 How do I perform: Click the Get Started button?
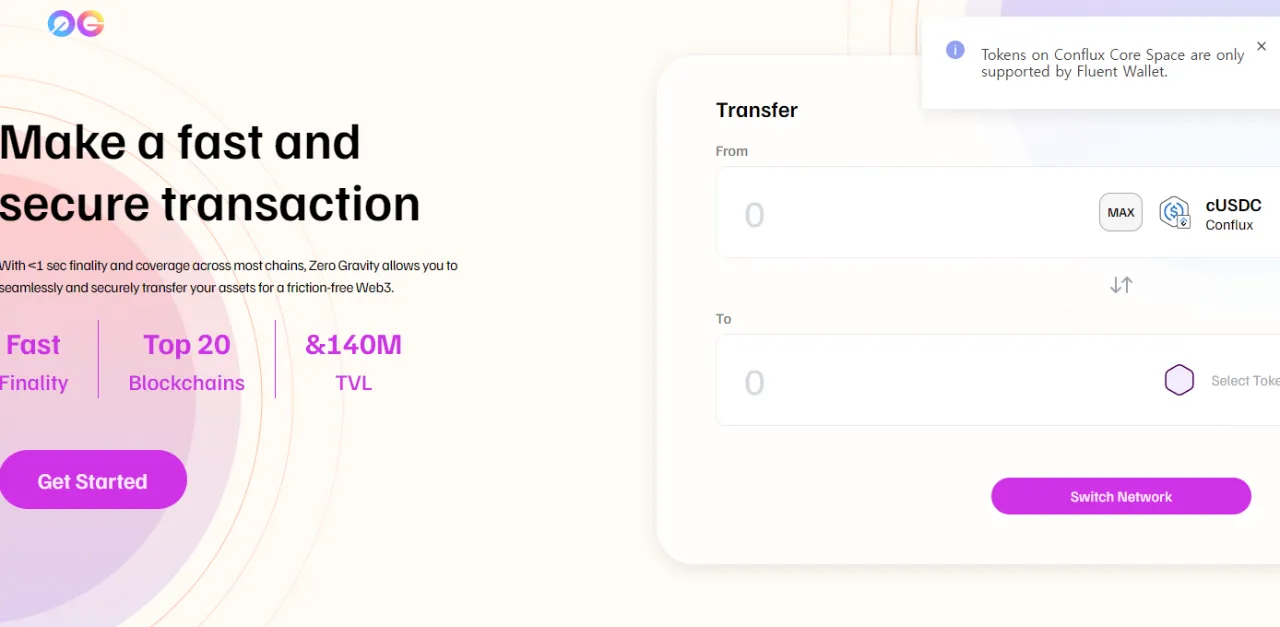click(92, 480)
